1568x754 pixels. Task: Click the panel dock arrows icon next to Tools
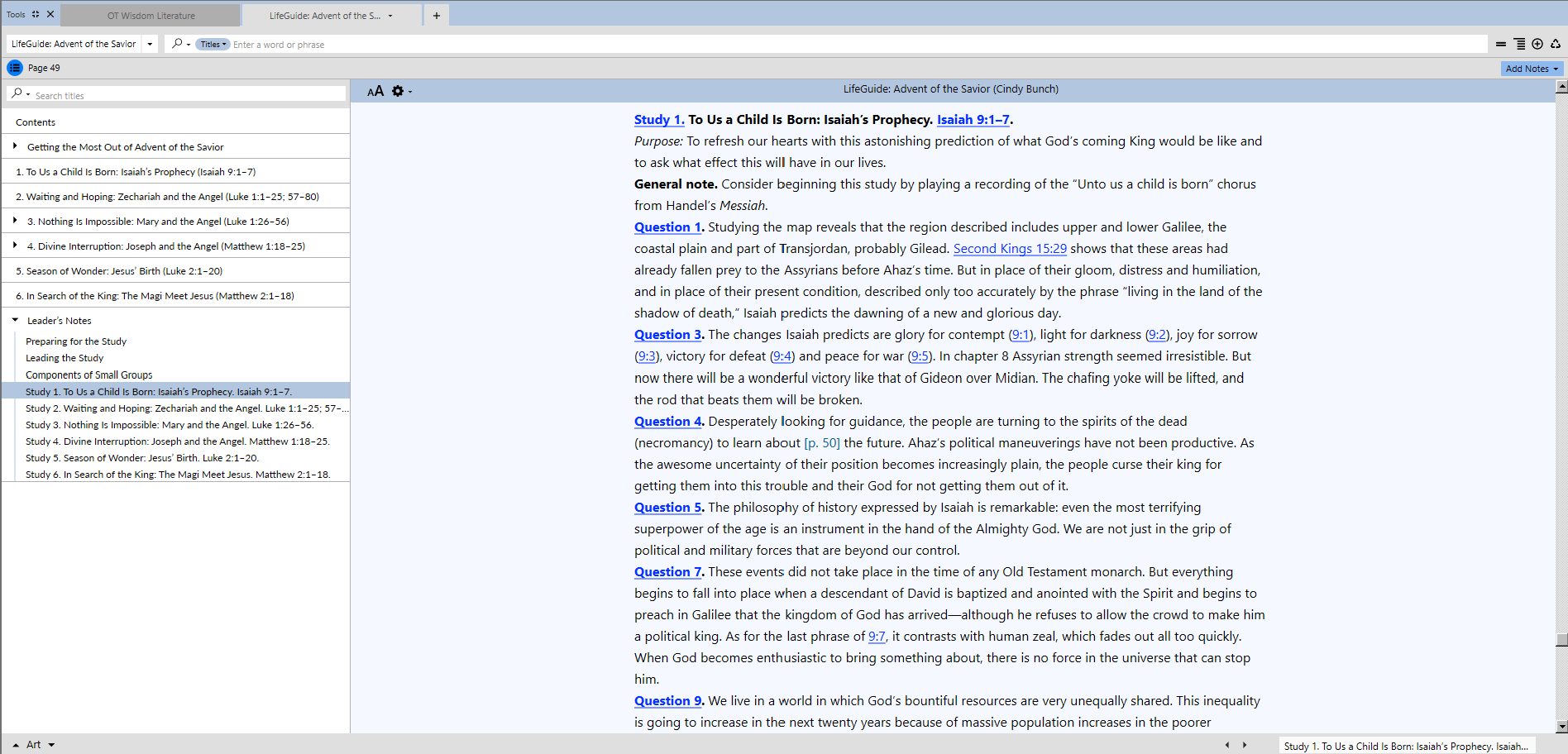pyautogui.click(x=36, y=14)
